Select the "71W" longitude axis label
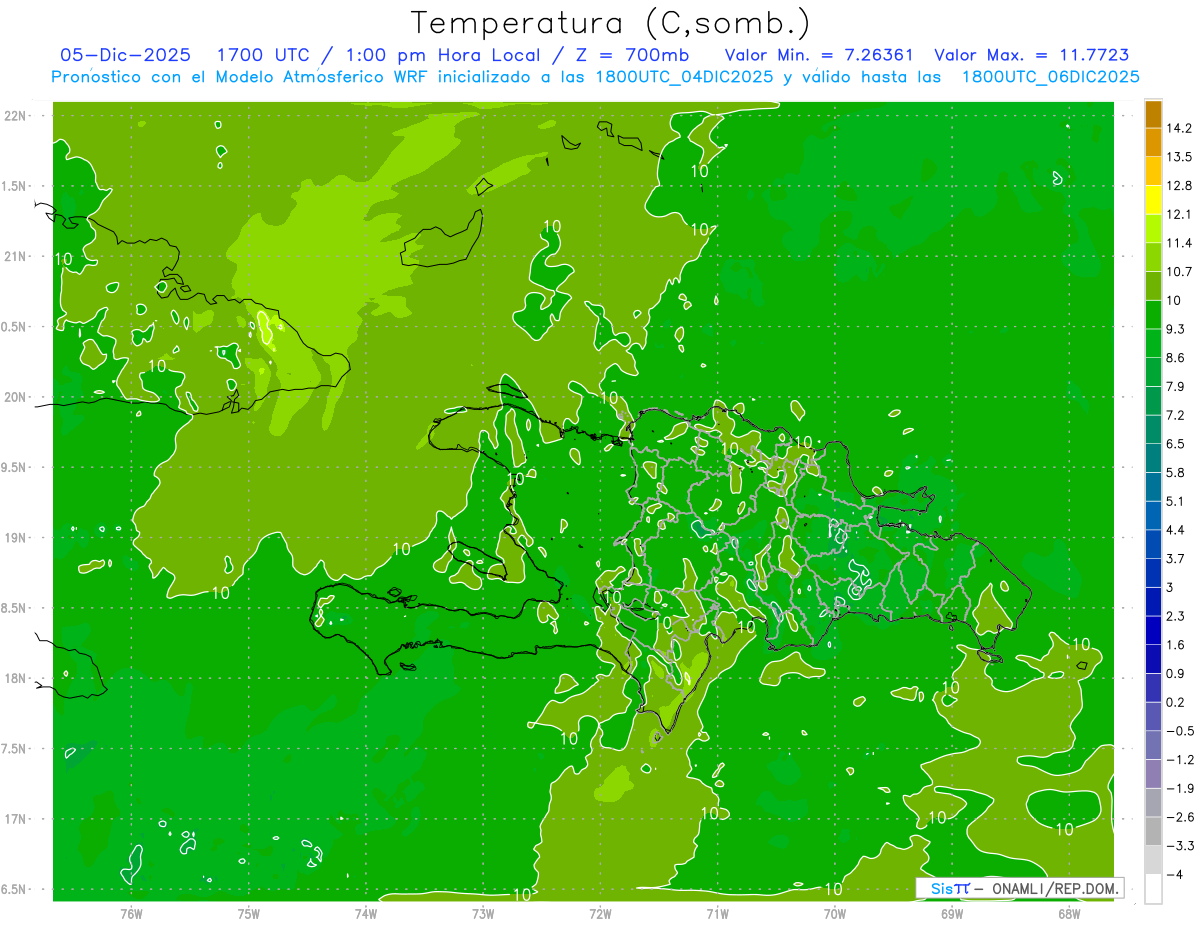Screen dimensions: 1200x927 coord(717,913)
